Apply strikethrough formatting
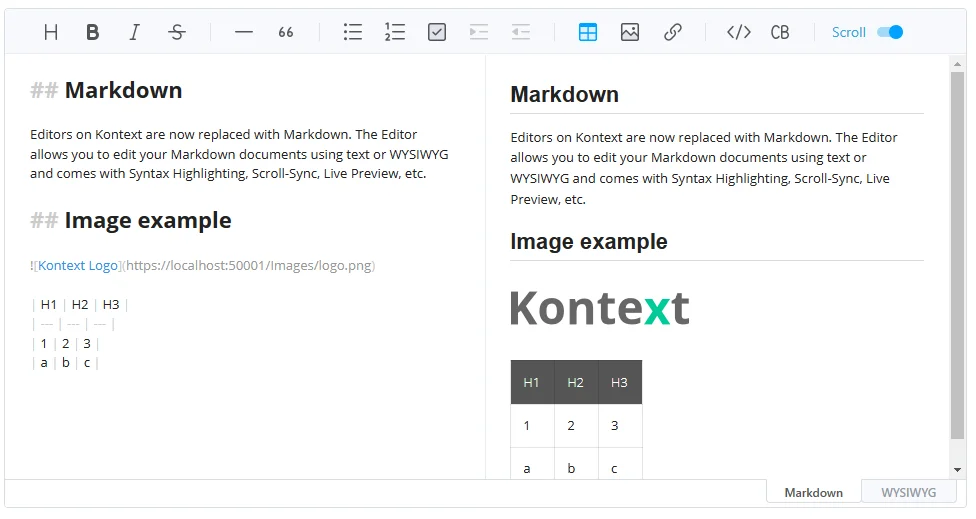Image resolution: width=976 pixels, height=519 pixels. click(177, 32)
